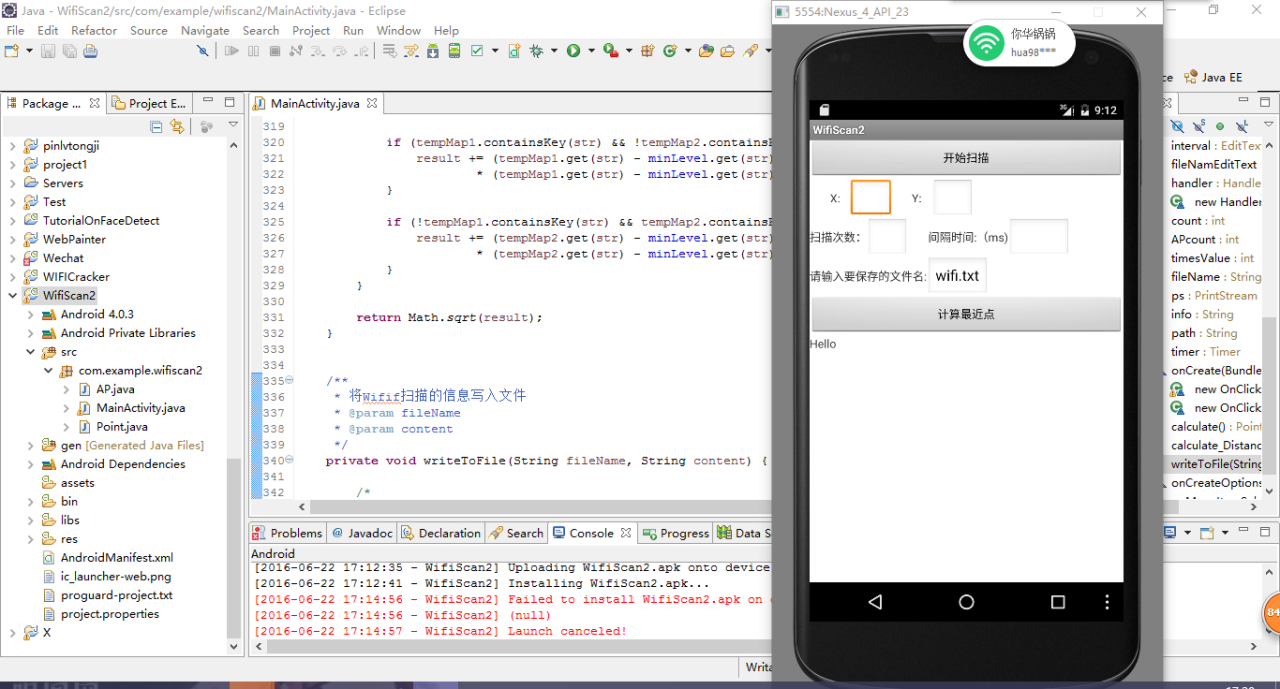Expand the pinlvtongji project
1280x689 pixels.
12,145
